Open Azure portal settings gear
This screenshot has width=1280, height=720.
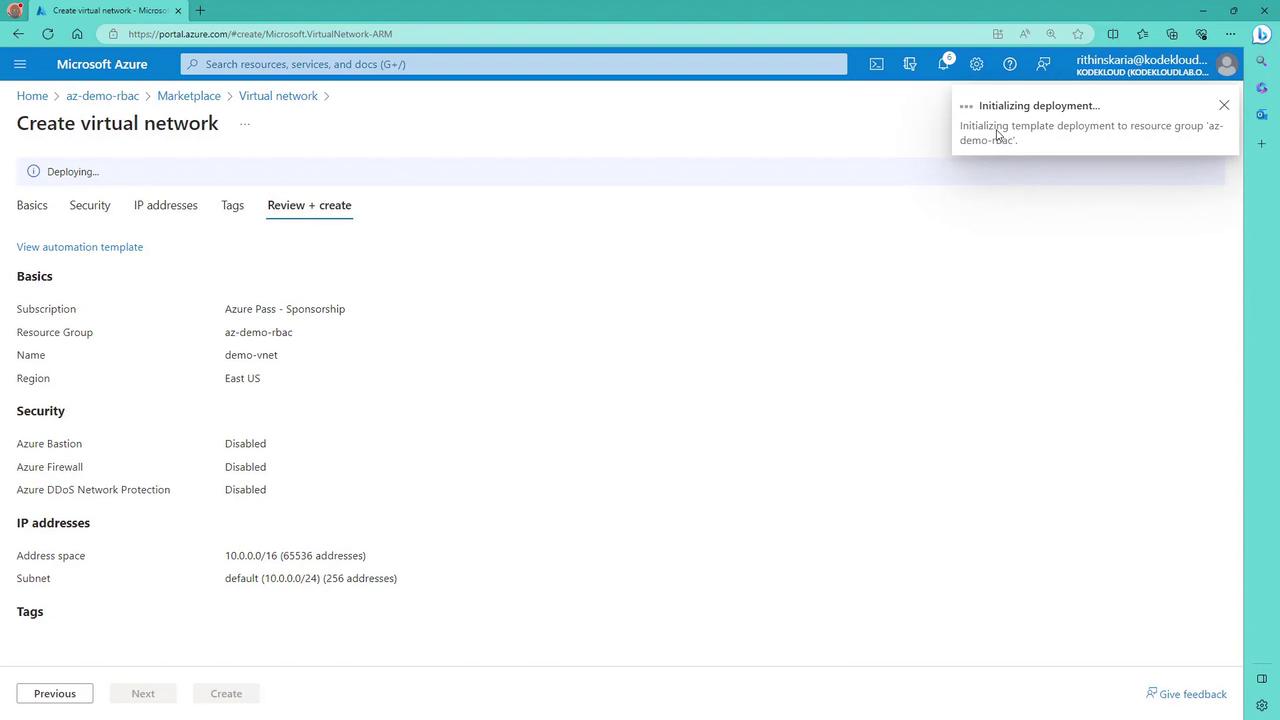[976, 64]
